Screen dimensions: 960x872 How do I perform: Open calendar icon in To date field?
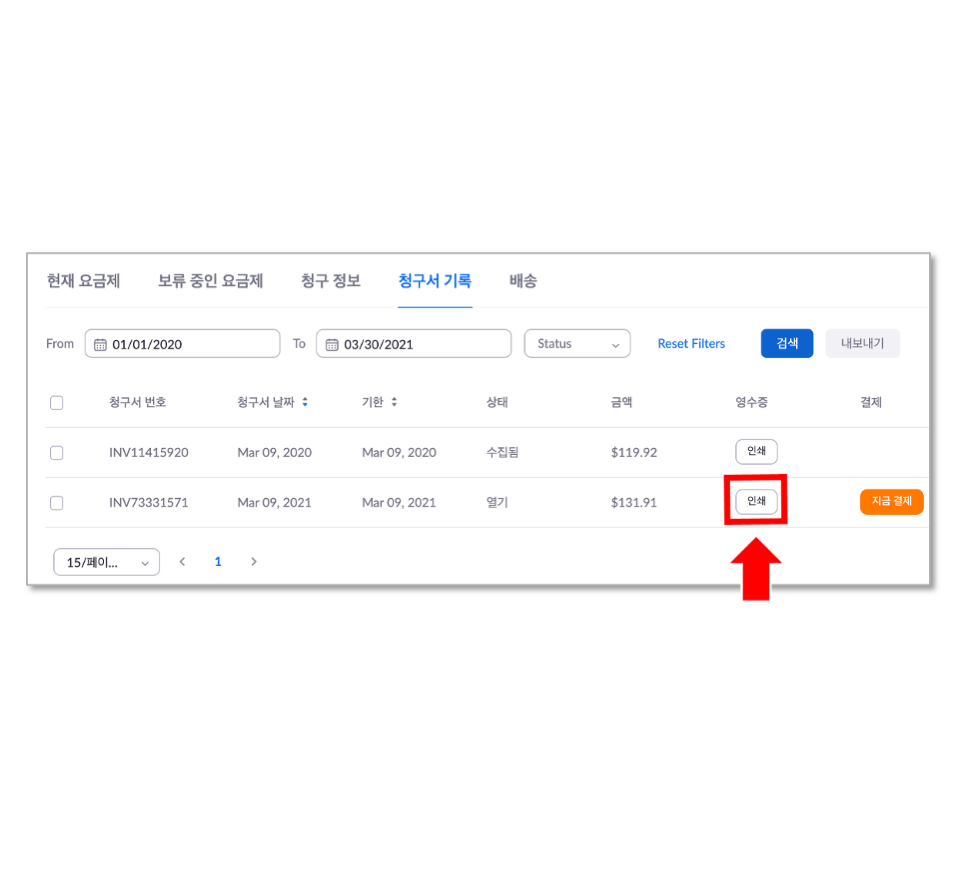click(332, 345)
